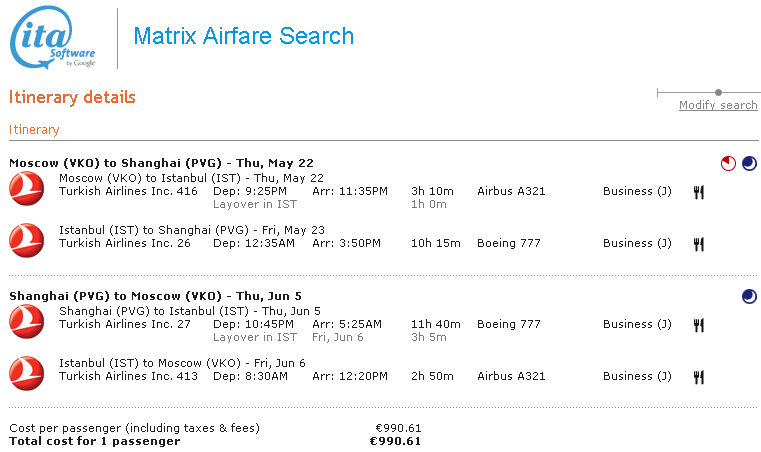Click the Itinerary details page heading
Screen dimensions: 761x452
(72, 98)
